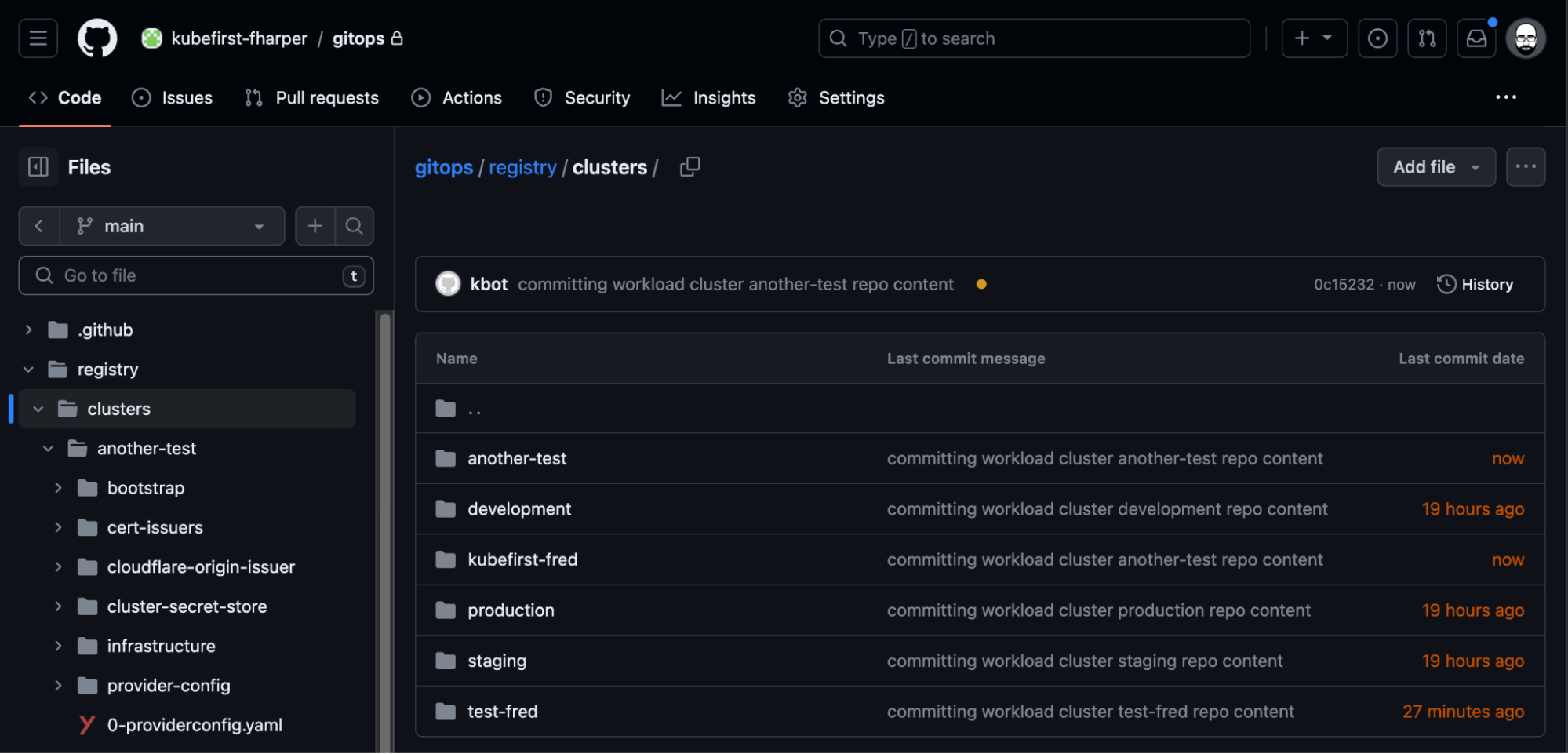Open latest commit message link
Screen dimensions: 1568x754
pos(736,284)
